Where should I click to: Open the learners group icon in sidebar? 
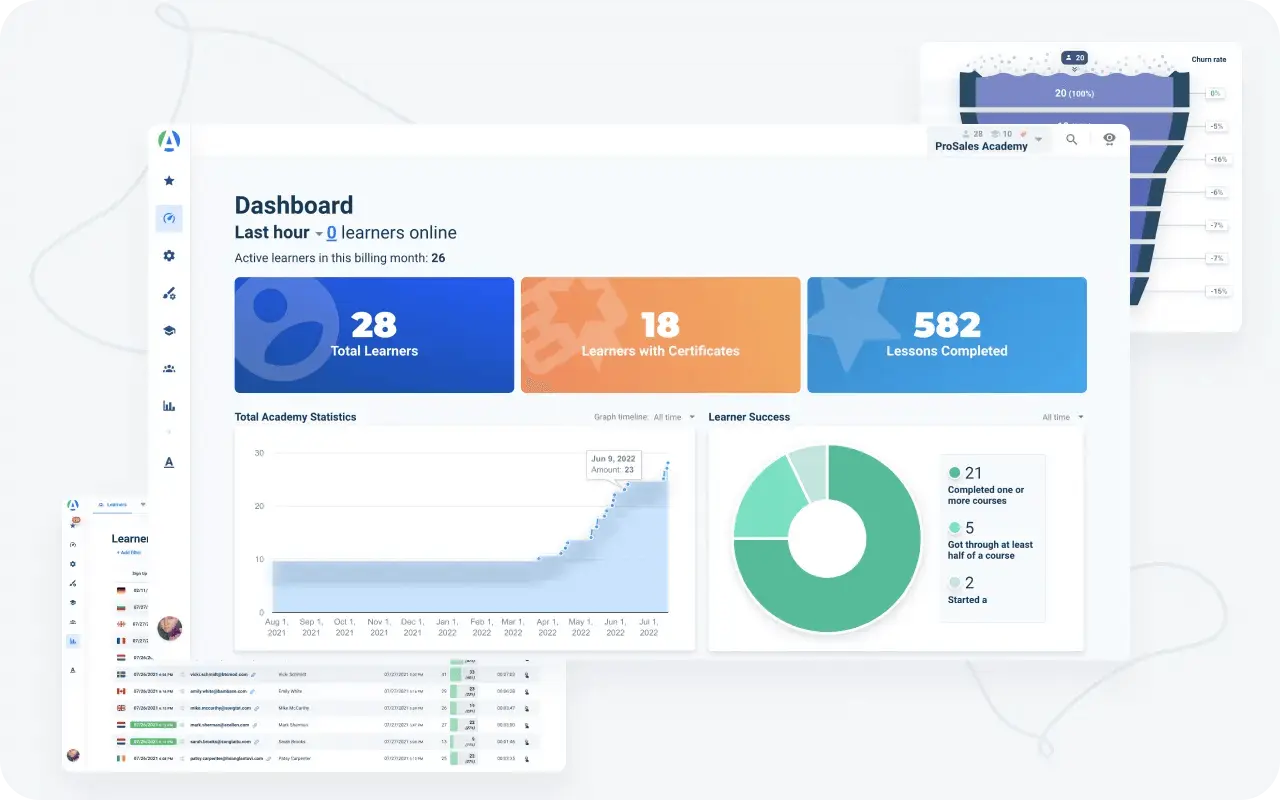click(x=169, y=369)
